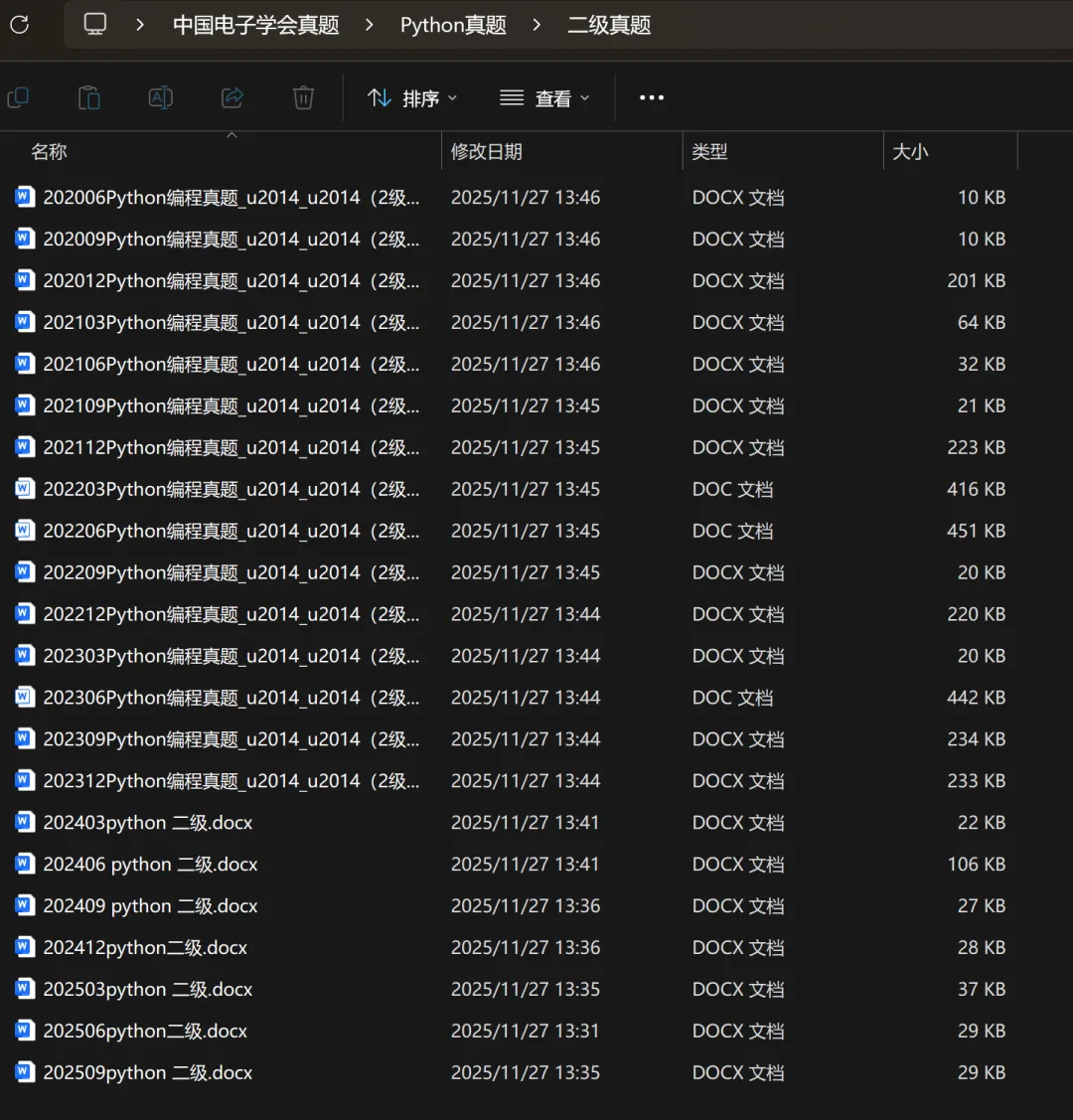1073x1120 pixels.
Task: Click the copy icon in toolbar
Action: pos(18,97)
